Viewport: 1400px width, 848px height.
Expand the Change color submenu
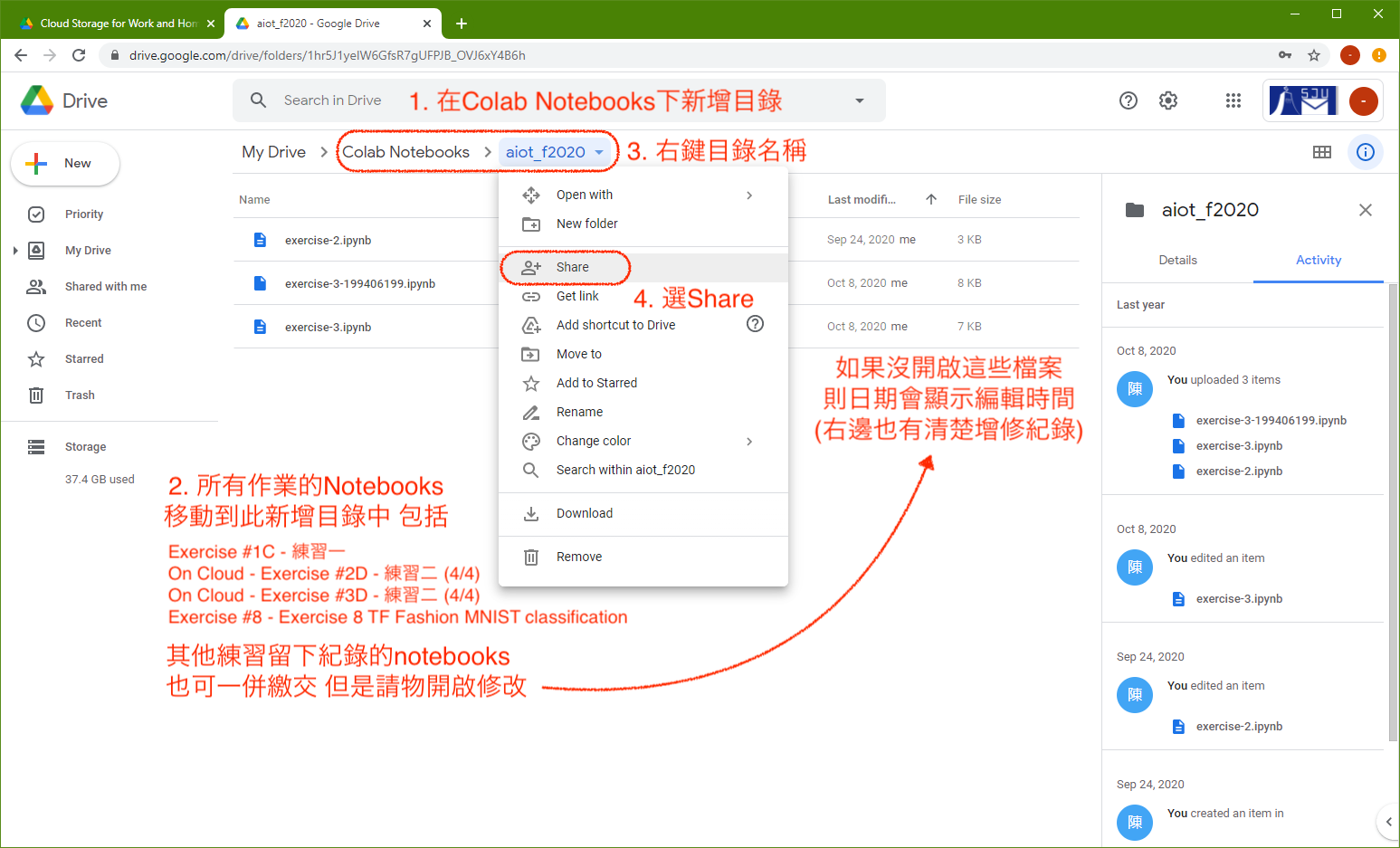coord(749,441)
